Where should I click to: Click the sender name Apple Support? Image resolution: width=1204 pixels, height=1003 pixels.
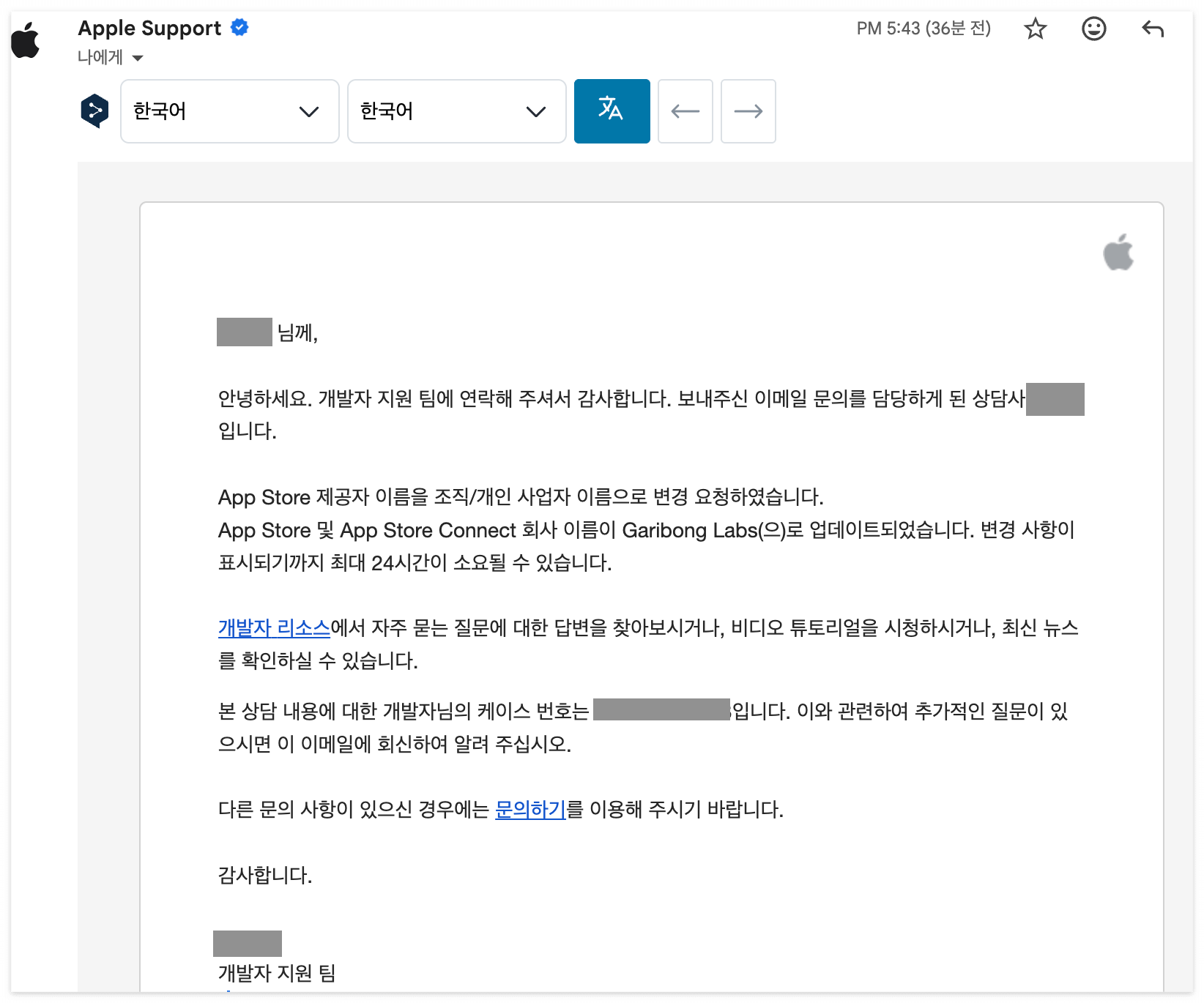(x=149, y=29)
